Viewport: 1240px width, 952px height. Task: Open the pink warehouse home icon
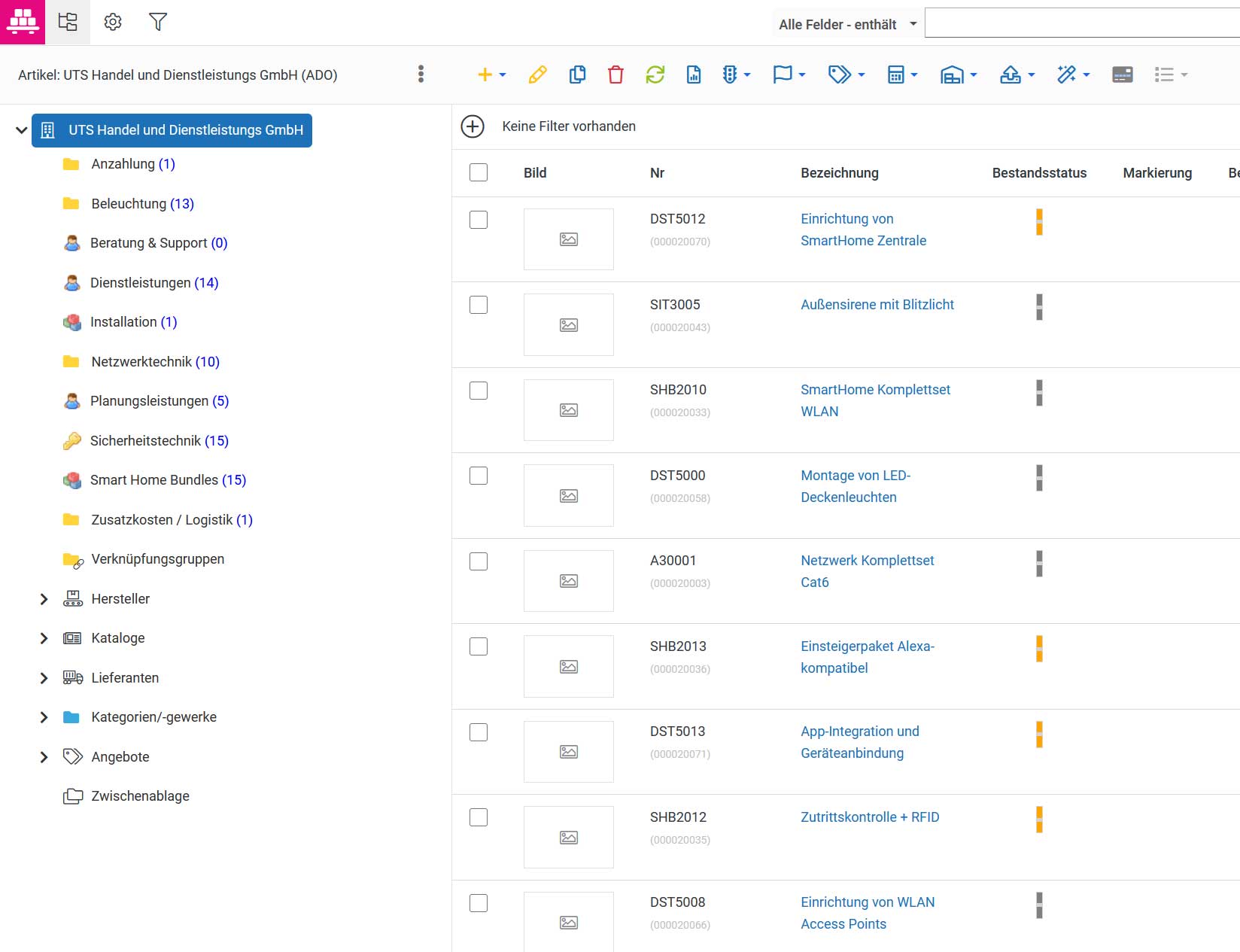click(23, 22)
